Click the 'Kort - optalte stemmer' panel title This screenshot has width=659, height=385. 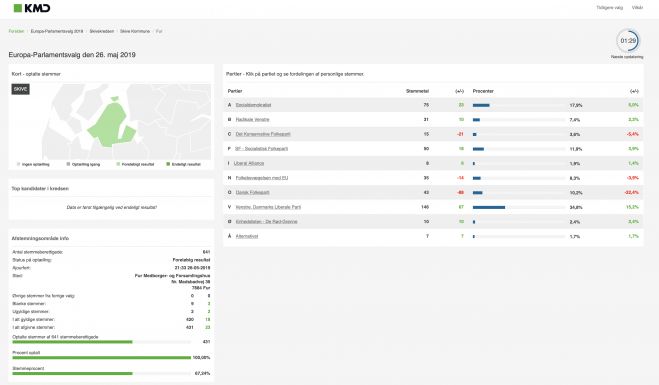tap(36, 74)
